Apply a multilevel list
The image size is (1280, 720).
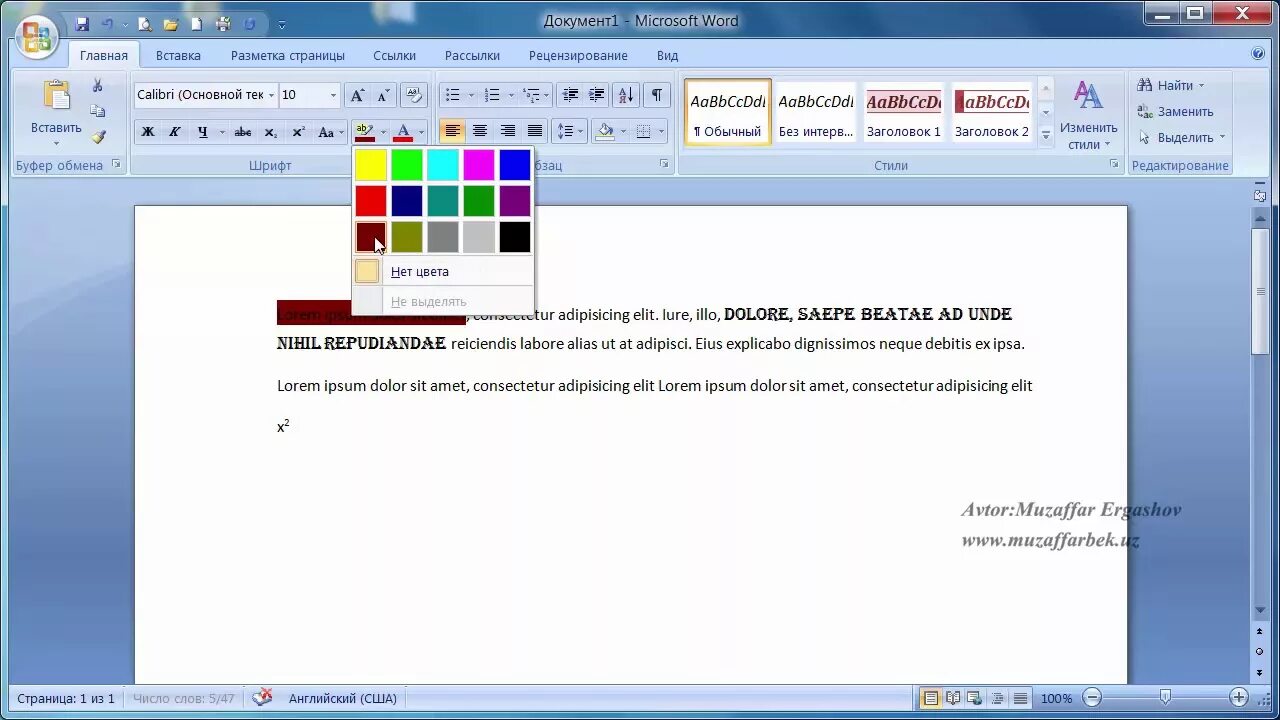pos(531,95)
